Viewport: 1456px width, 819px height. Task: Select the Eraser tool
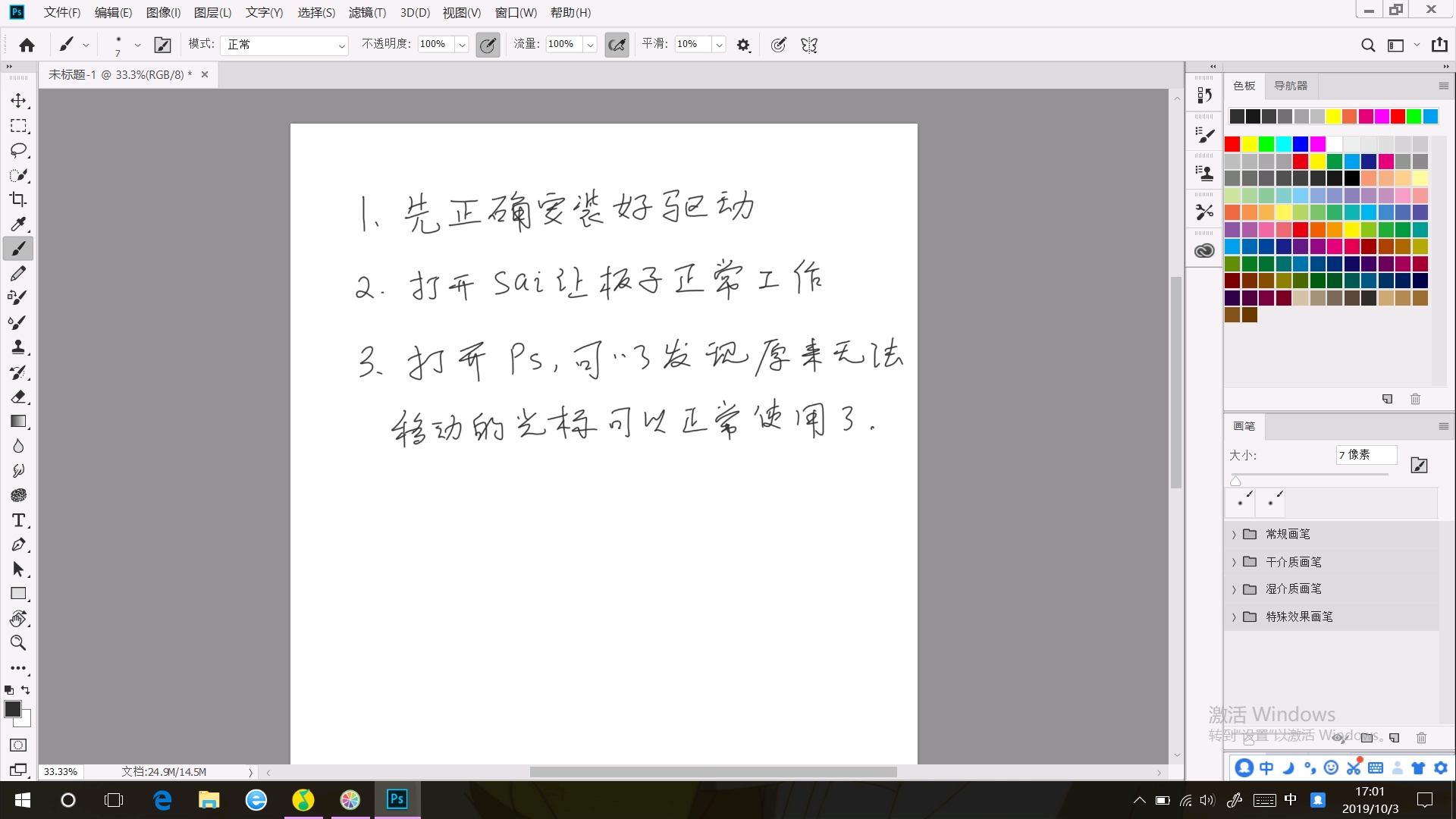click(x=18, y=397)
